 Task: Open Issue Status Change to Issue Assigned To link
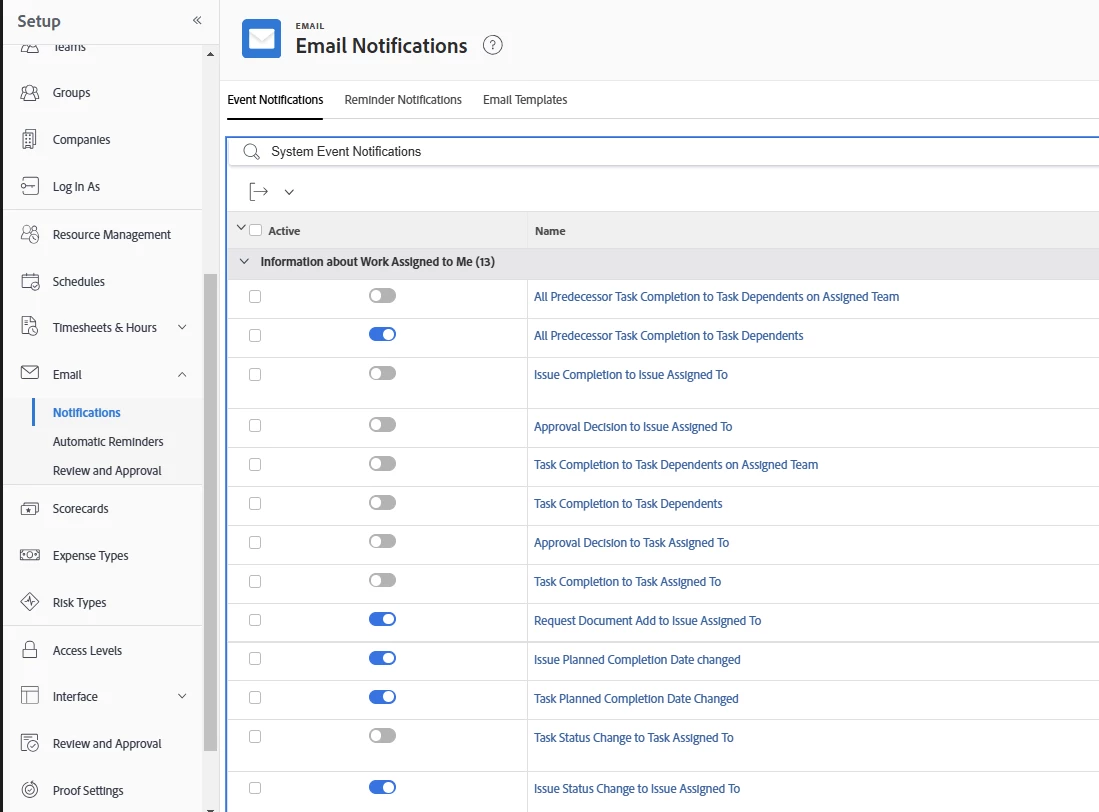point(636,789)
